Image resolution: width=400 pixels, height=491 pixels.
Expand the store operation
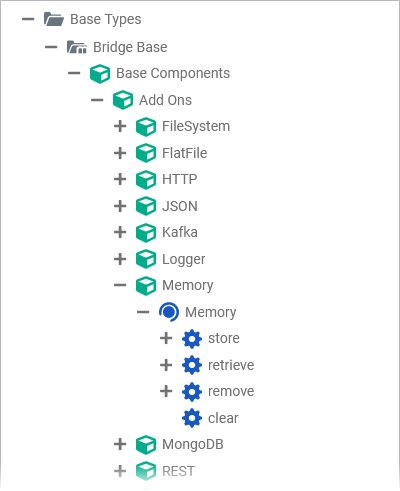[x=166, y=338]
